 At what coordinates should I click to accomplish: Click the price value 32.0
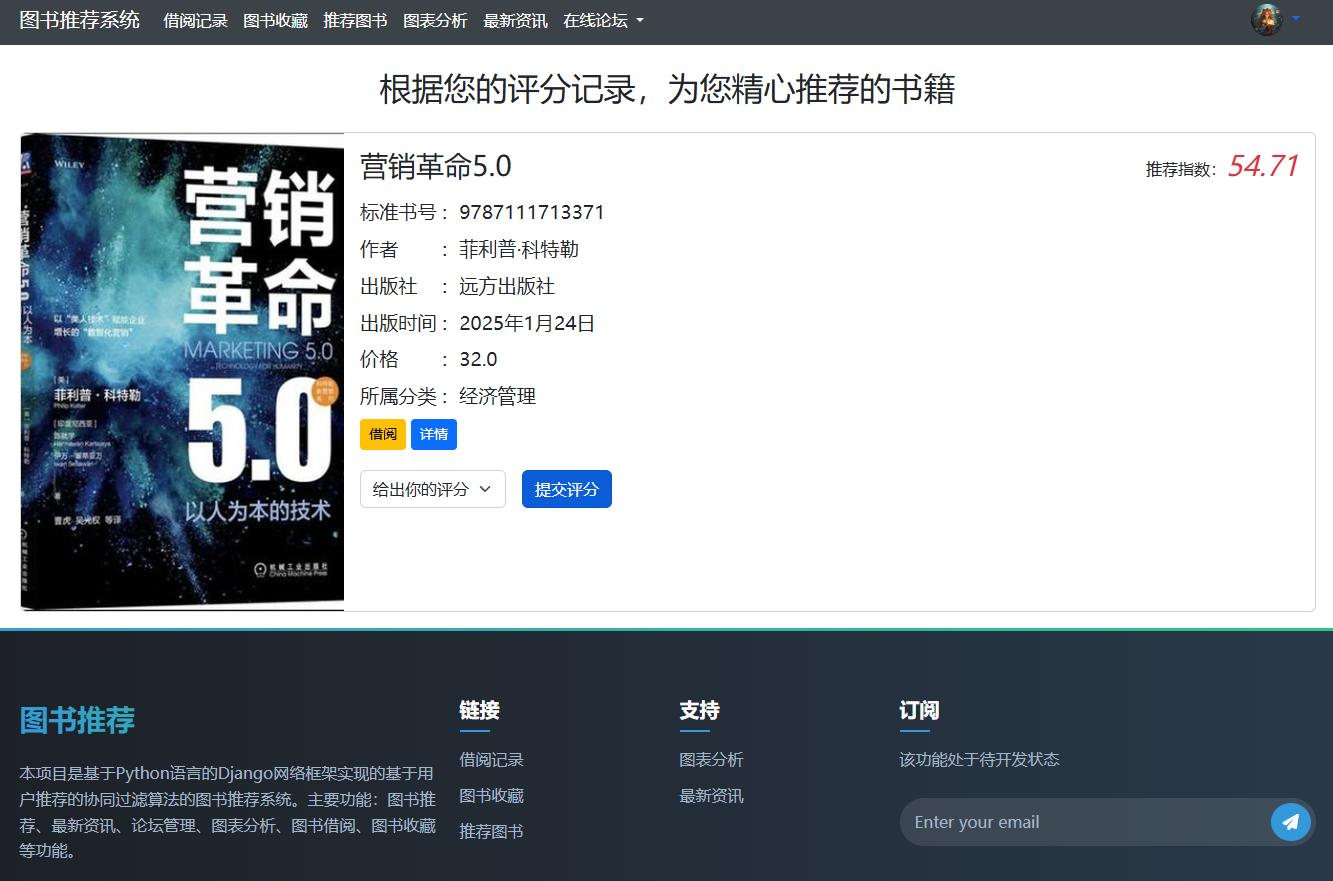pos(478,360)
